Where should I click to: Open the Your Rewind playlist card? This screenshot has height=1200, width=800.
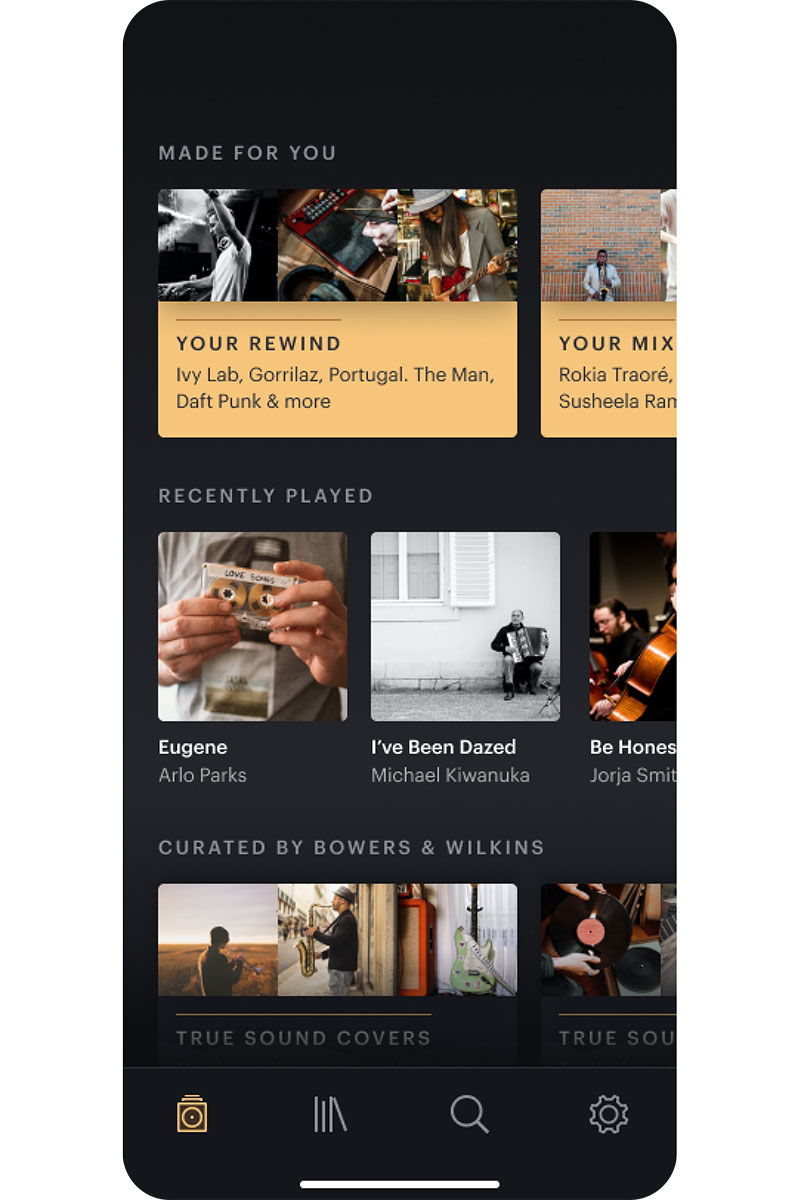(337, 313)
